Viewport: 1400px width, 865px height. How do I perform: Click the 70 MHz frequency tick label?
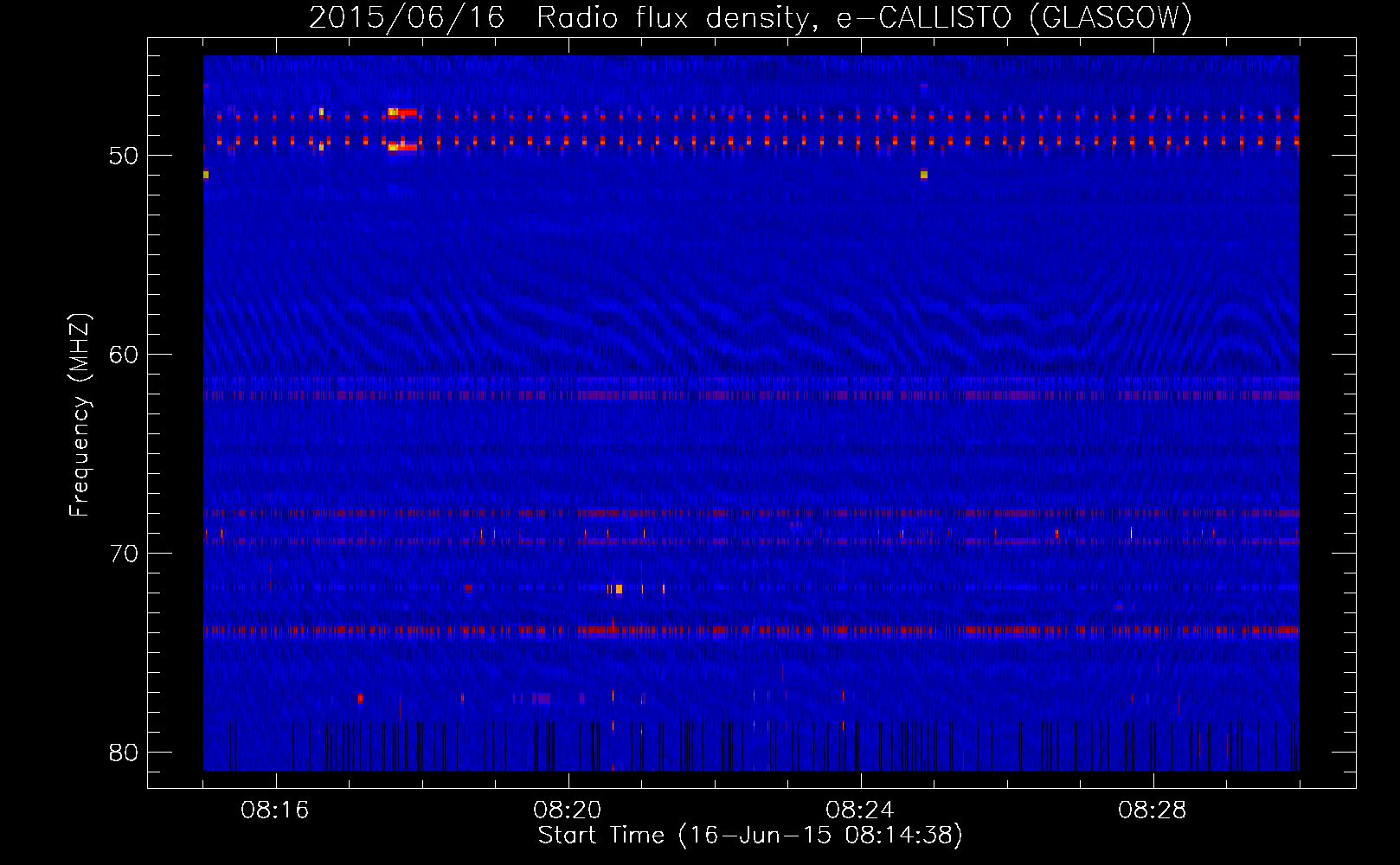point(124,554)
